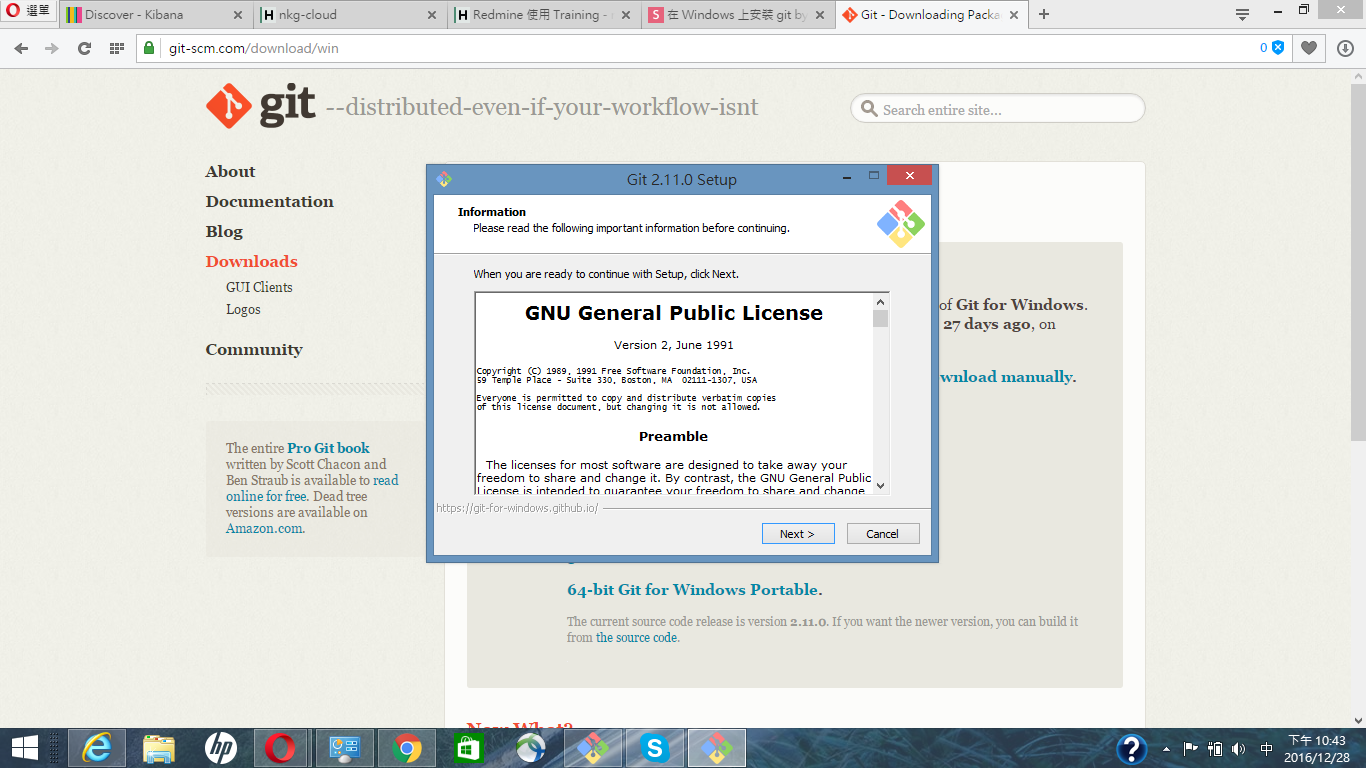Open the HP app from taskbar
This screenshot has width=1366, height=768.
[x=221, y=748]
